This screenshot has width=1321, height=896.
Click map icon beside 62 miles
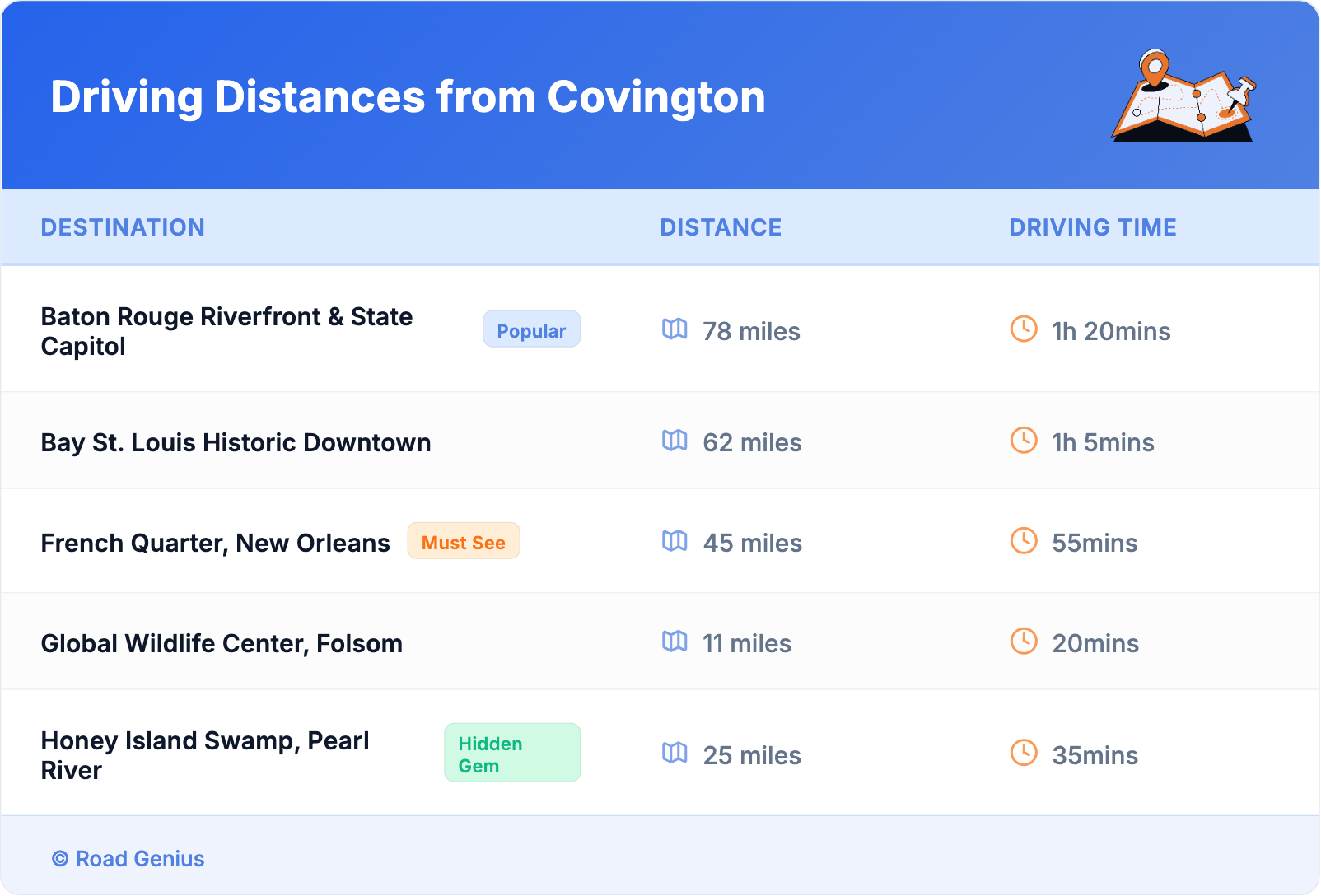[x=675, y=441]
